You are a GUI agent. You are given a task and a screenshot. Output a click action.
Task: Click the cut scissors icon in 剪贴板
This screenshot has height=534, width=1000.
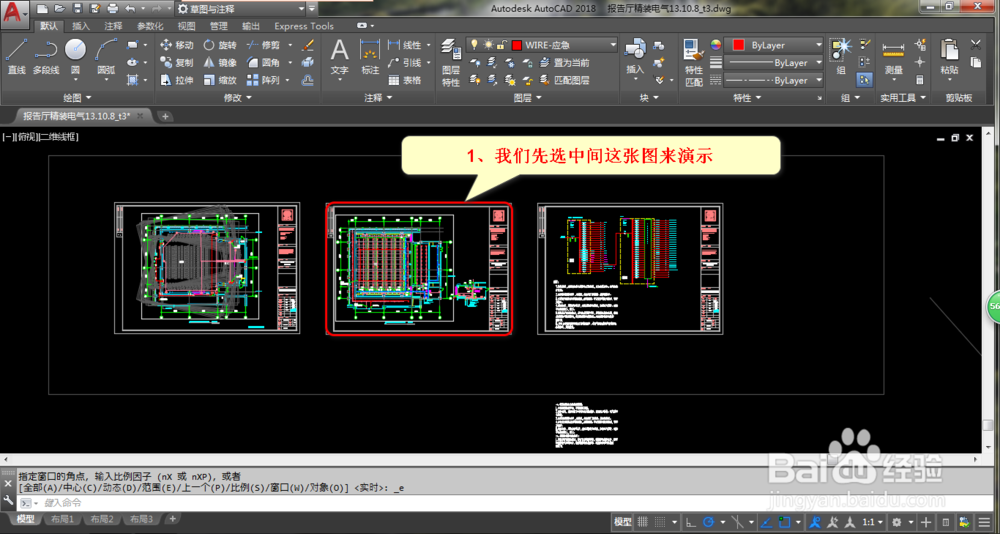pos(976,45)
